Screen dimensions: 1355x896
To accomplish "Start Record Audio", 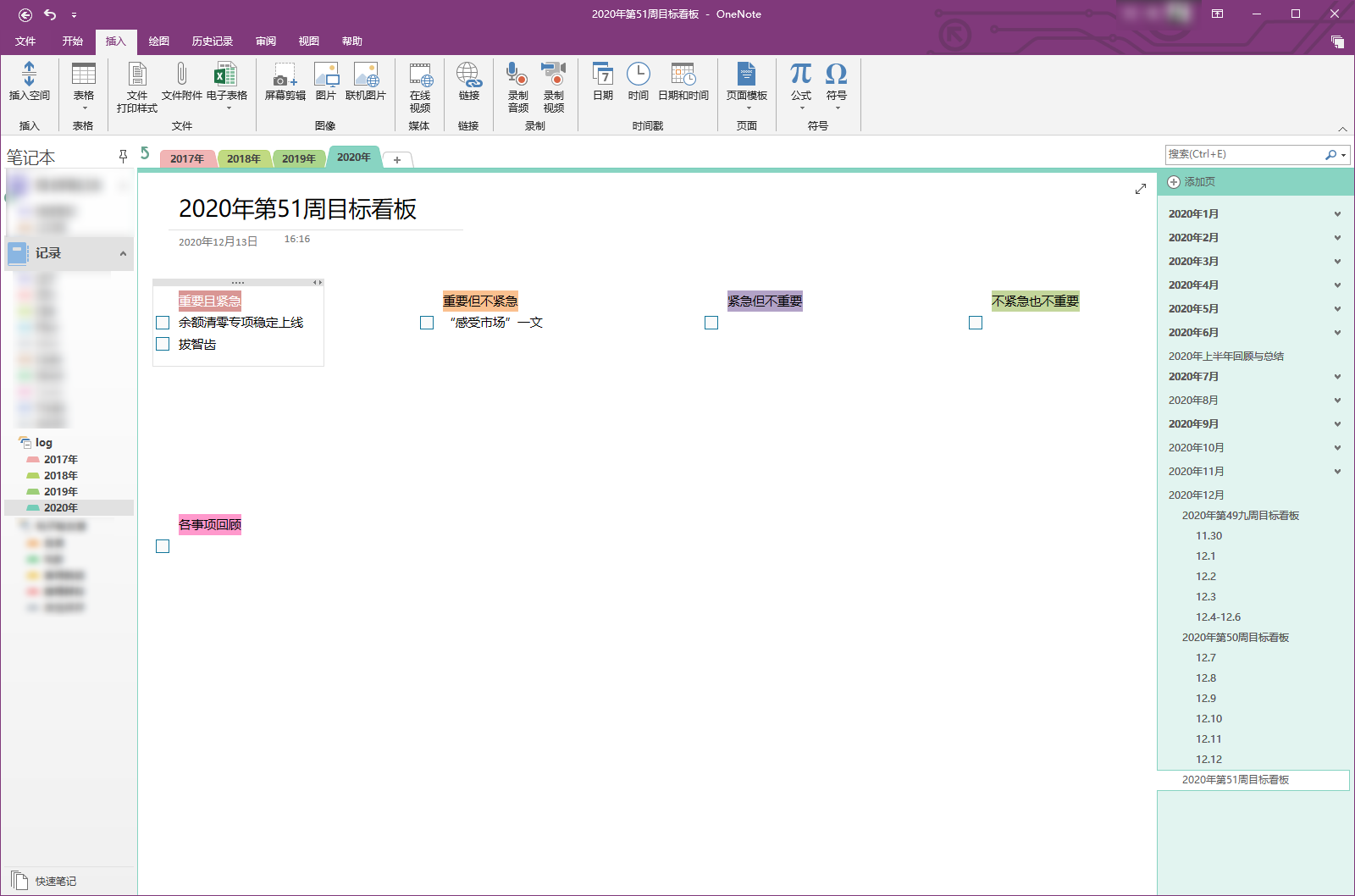I will 517,87.
